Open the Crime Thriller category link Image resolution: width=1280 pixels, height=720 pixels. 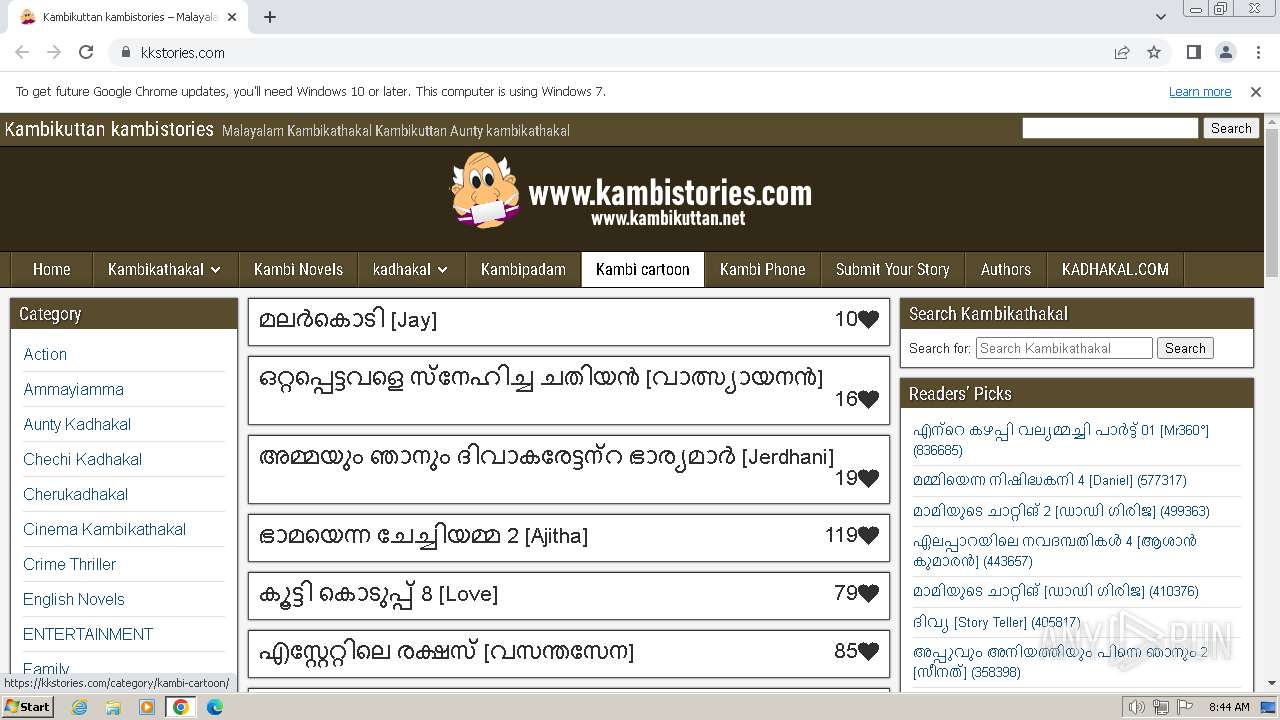[69, 564]
